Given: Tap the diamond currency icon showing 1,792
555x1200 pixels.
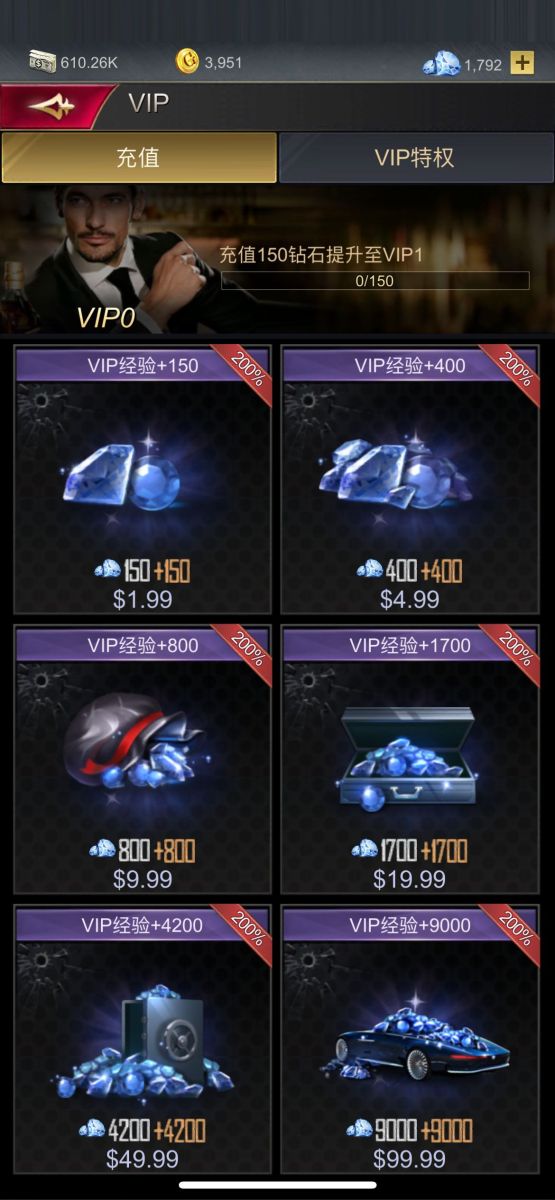Looking at the screenshot, I should tap(441, 64).
